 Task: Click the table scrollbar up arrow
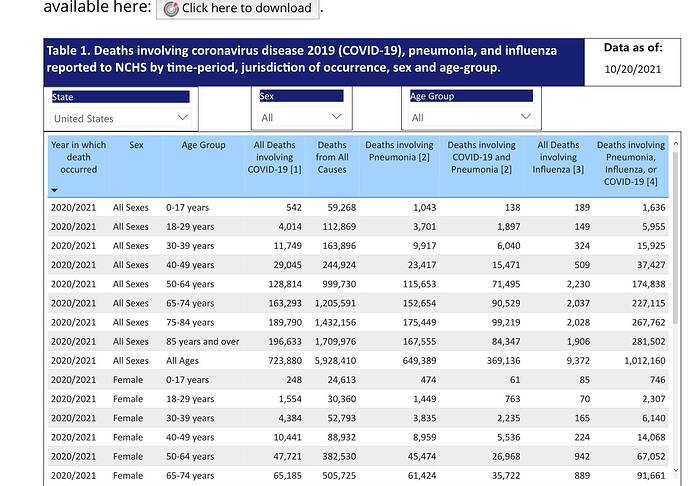click(x=676, y=144)
